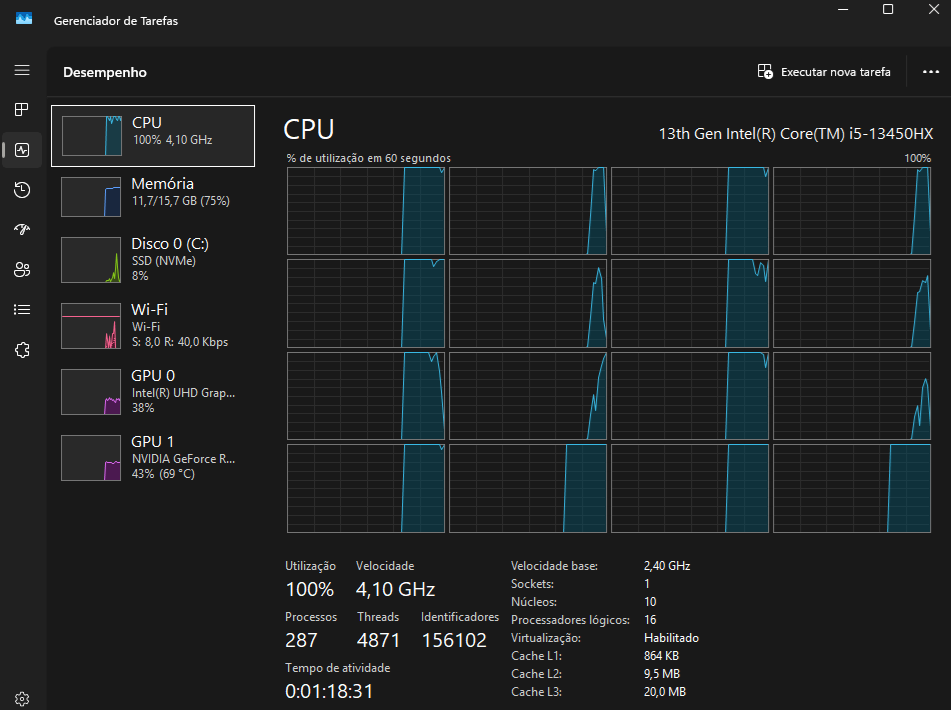Select the GPU 0 Intel UHD entry
This screenshot has width=951, height=710.
[153, 392]
